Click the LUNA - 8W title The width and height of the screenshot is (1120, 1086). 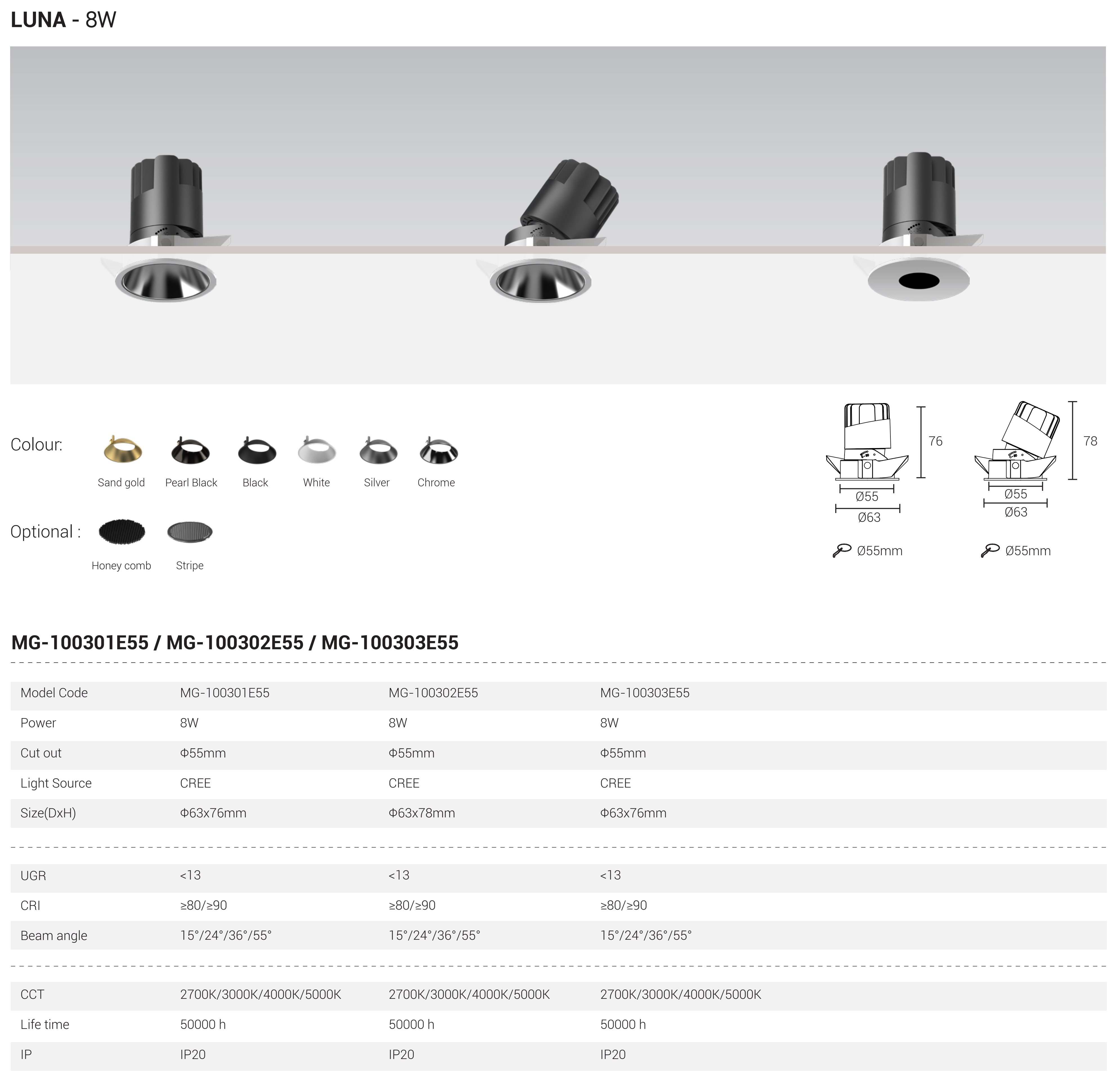(63, 20)
